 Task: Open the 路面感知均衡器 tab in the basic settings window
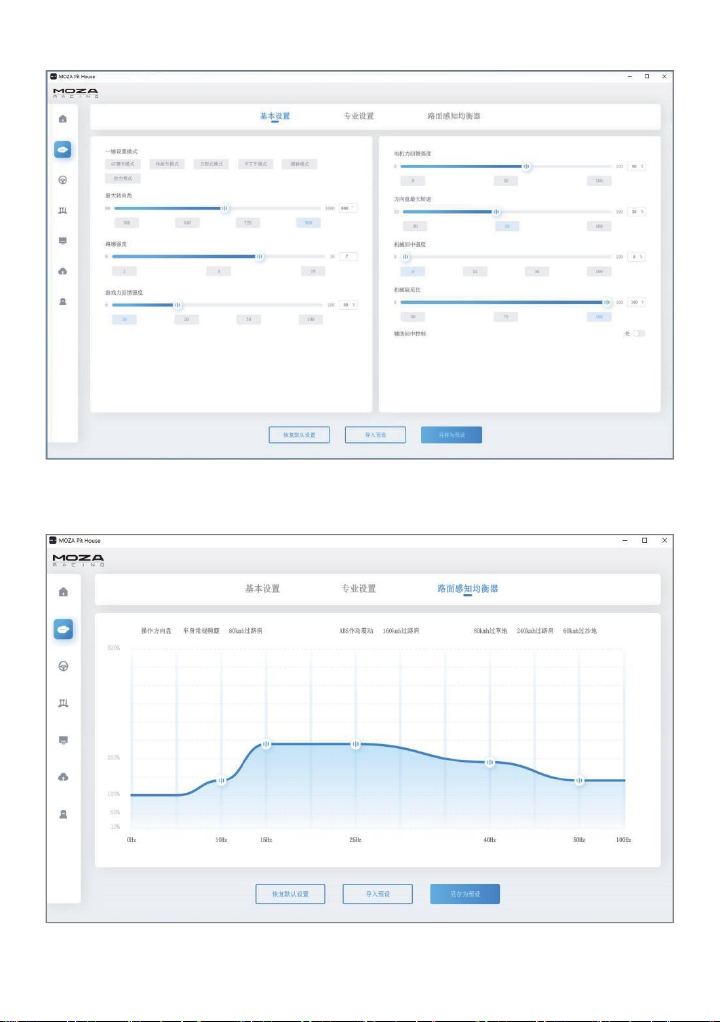point(454,116)
